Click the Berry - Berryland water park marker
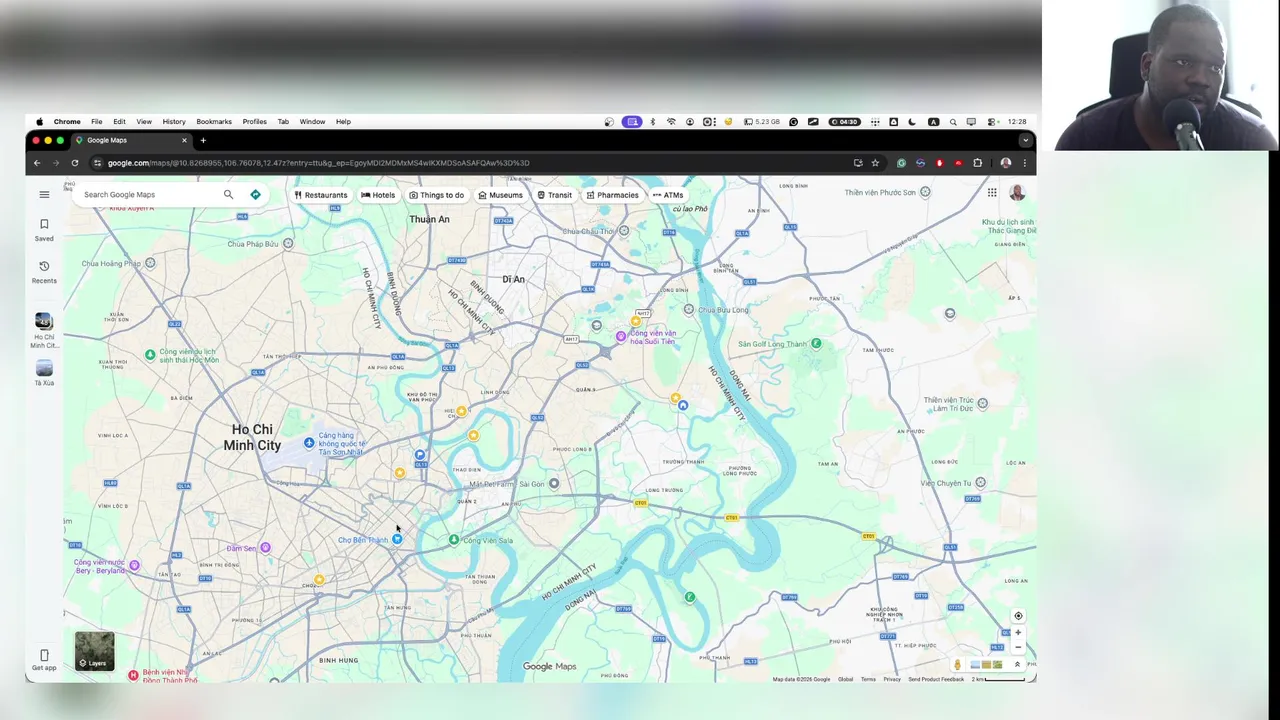 click(x=134, y=566)
